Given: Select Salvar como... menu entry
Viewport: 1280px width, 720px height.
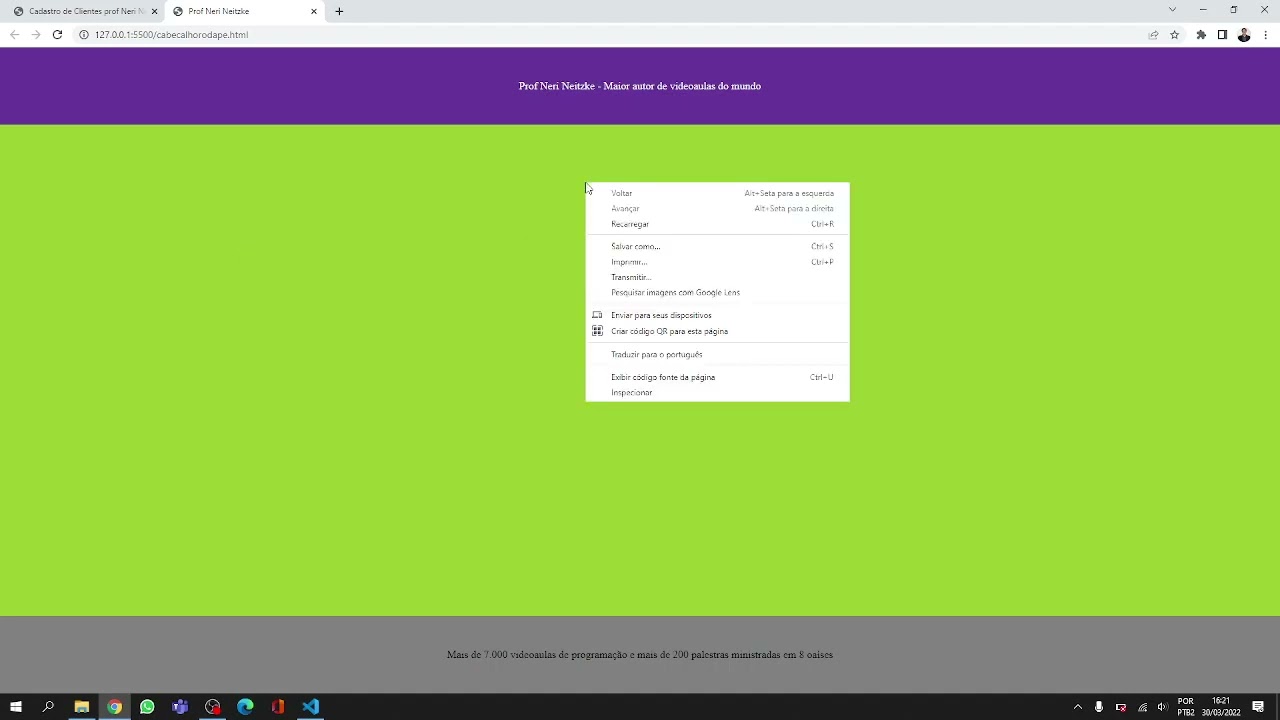Looking at the screenshot, I should [x=717, y=246].
